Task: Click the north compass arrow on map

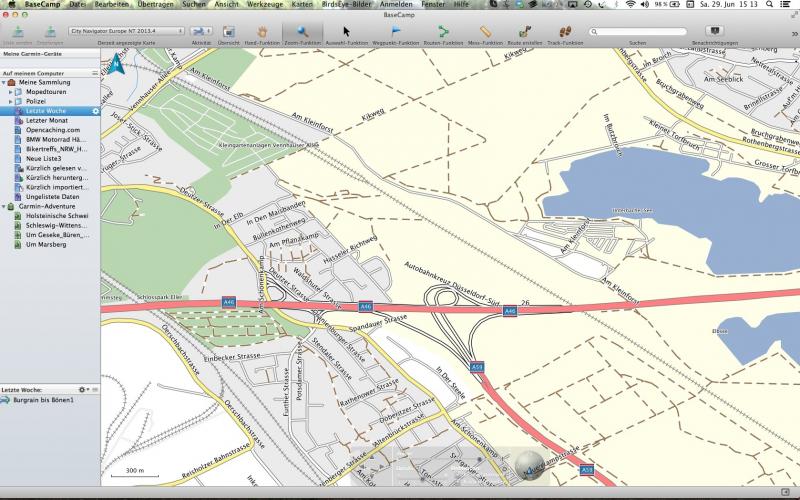Action: (x=116, y=66)
